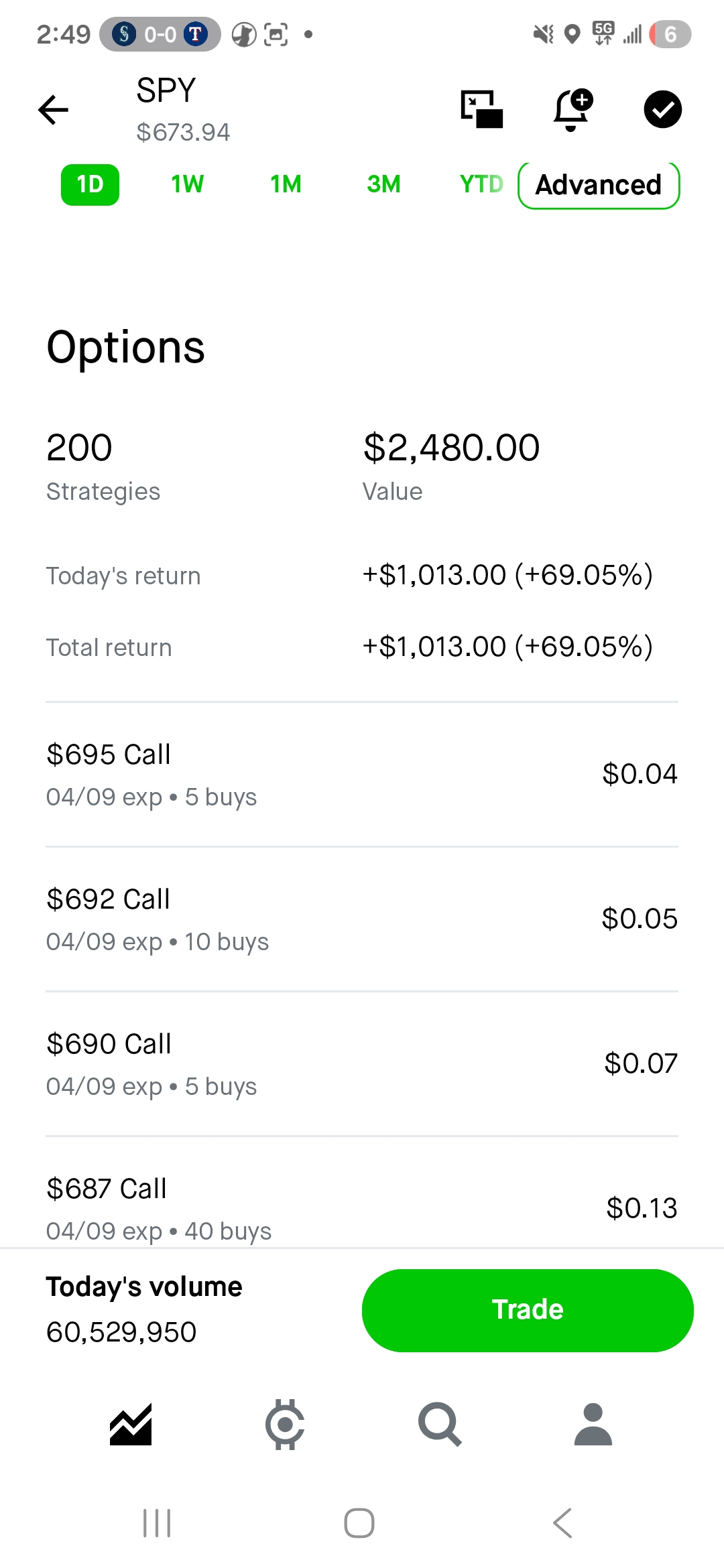
Task: View the $690 Call position details
Action: click(362, 1064)
